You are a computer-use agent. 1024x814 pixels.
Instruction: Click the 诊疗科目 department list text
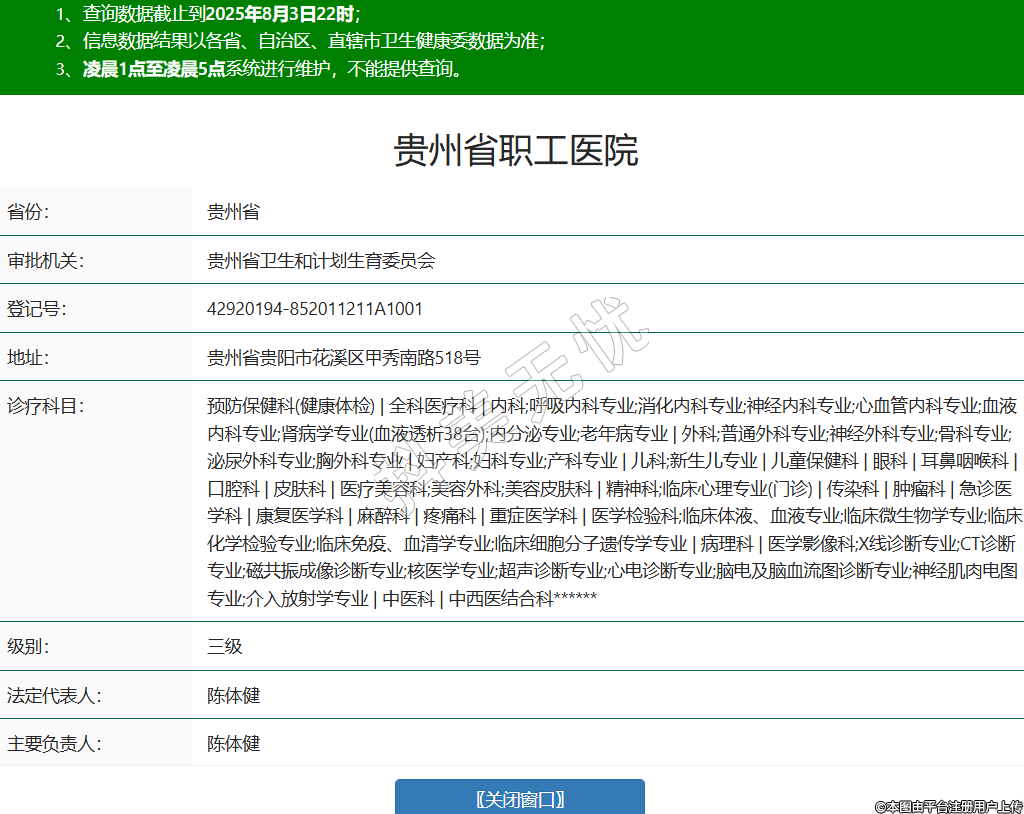(x=610, y=502)
